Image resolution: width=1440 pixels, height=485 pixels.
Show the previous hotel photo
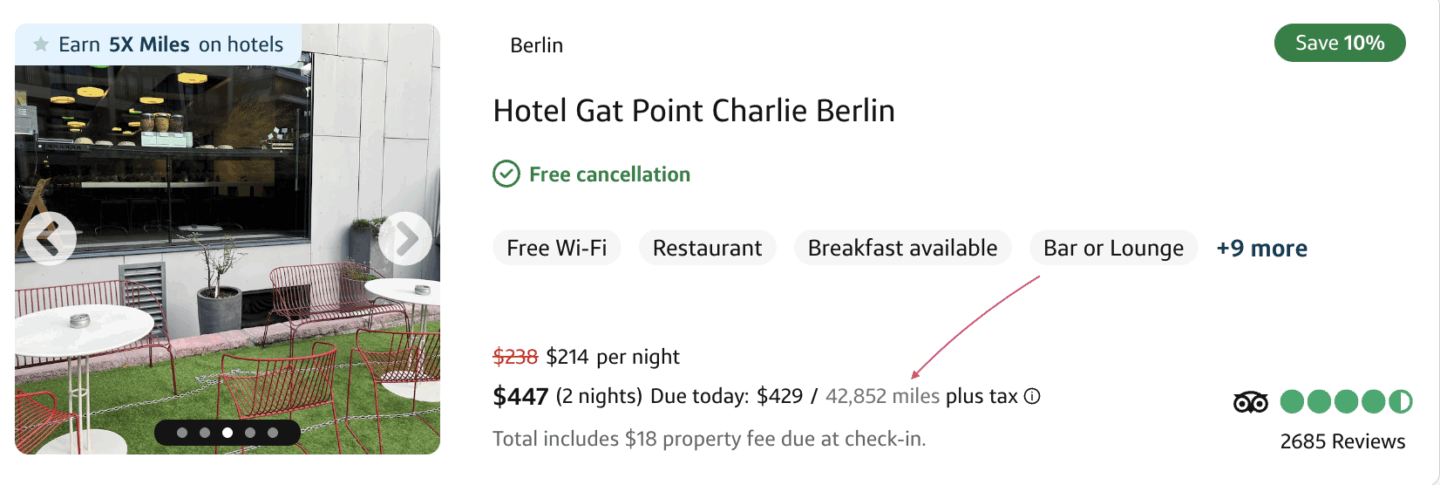(49, 239)
